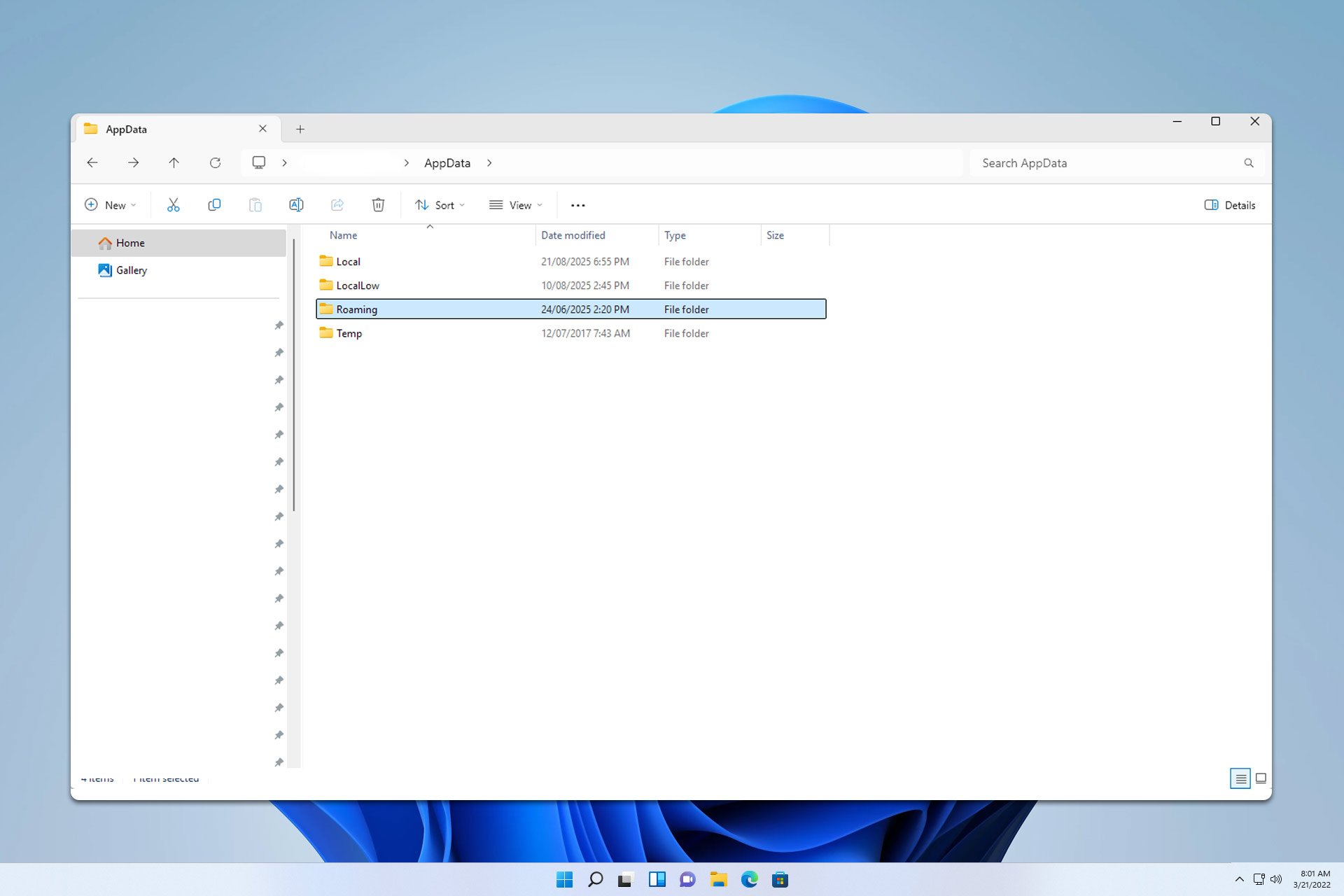Click the Refresh button

[x=215, y=163]
